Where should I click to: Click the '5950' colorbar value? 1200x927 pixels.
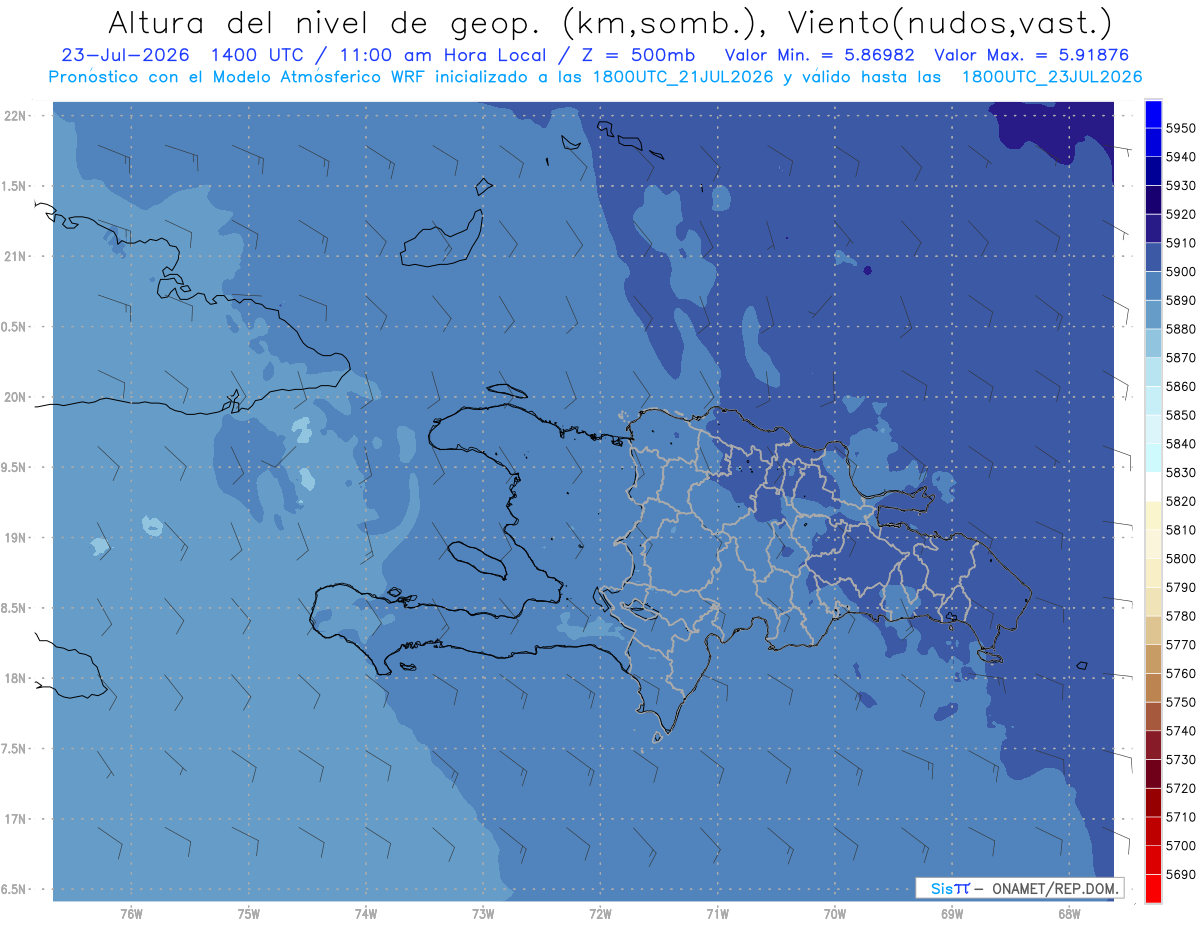tap(1180, 128)
